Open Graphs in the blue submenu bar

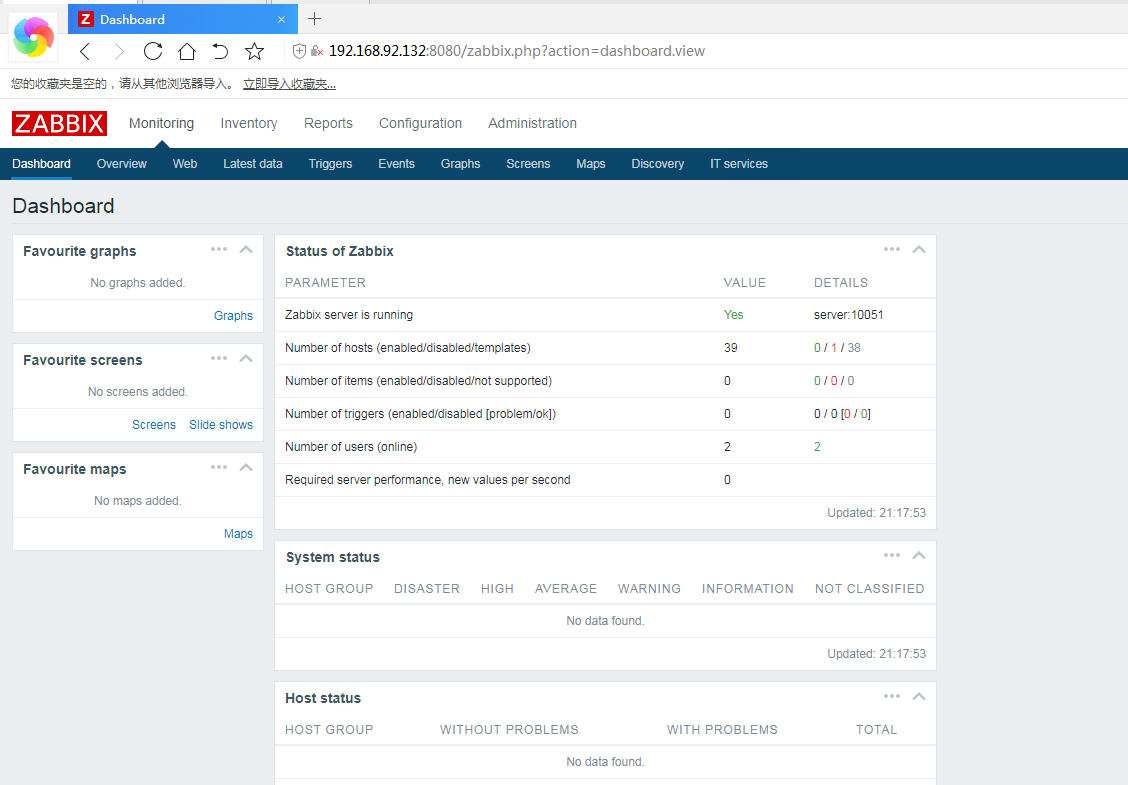tap(460, 164)
